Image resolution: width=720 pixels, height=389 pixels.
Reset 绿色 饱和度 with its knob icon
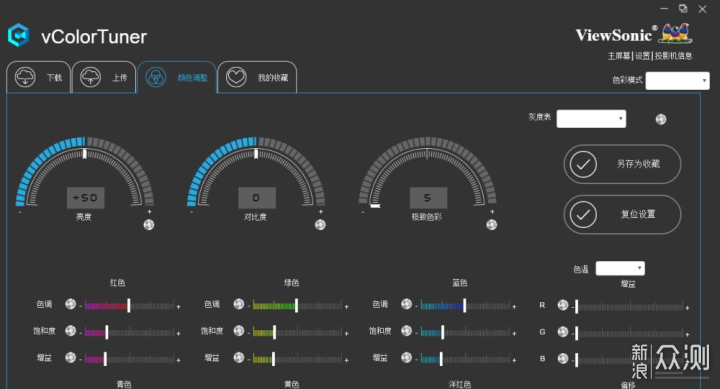click(x=239, y=331)
